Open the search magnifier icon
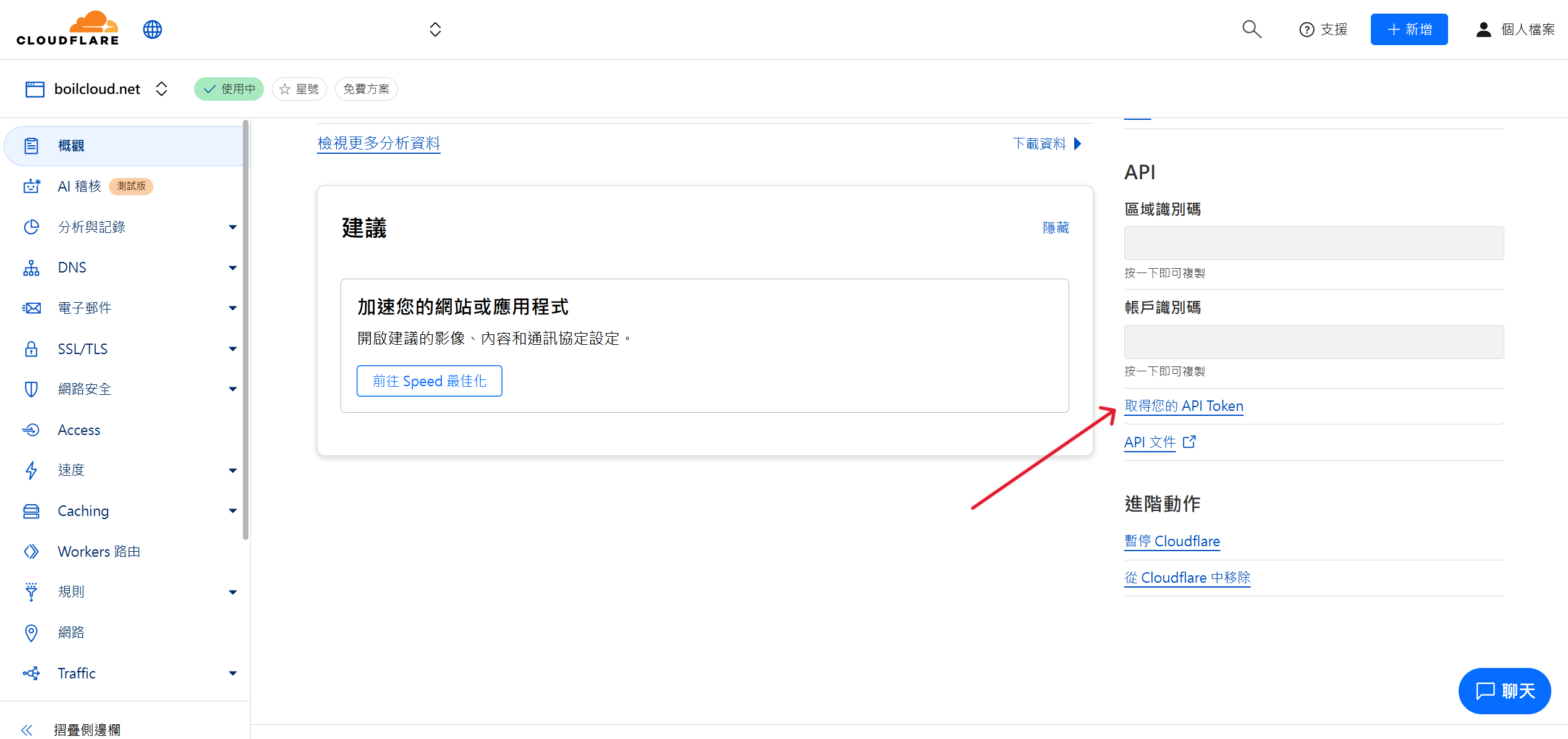Image resolution: width=1568 pixels, height=739 pixels. tap(1252, 29)
